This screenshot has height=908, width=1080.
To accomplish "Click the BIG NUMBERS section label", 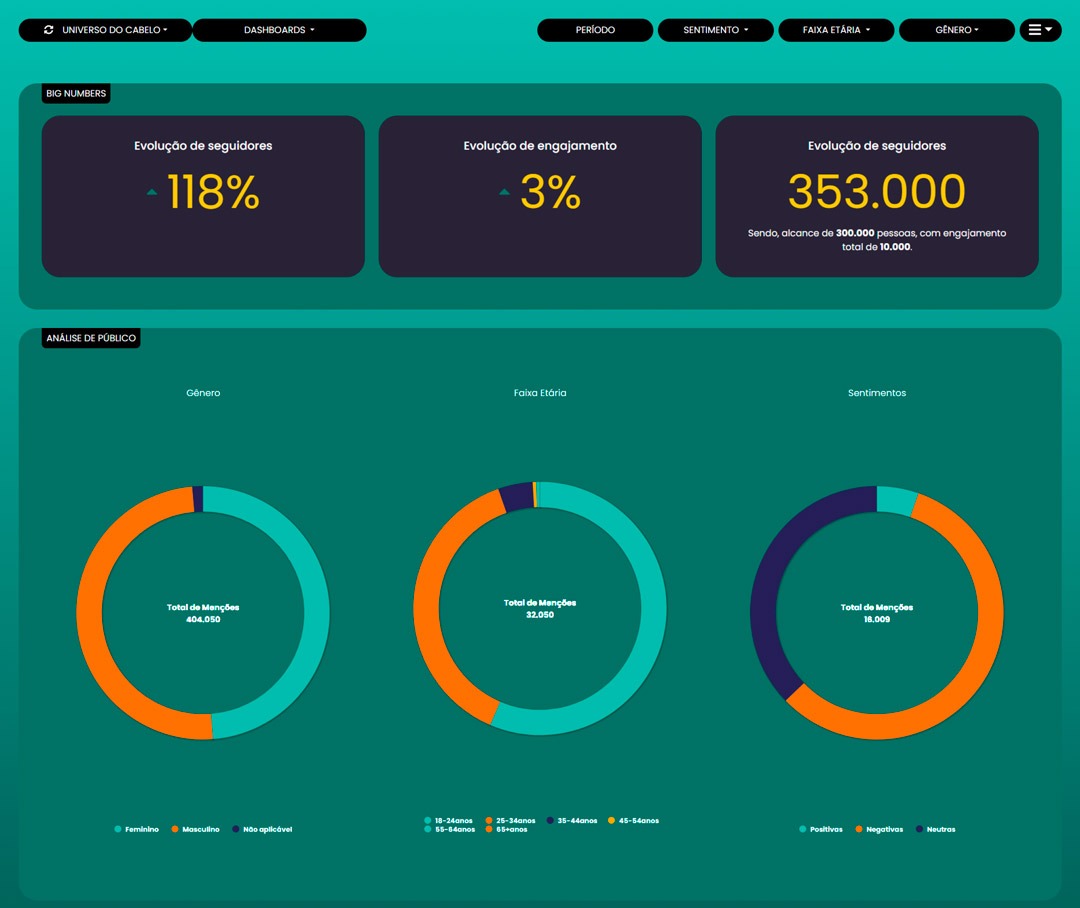I will [x=76, y=94].
